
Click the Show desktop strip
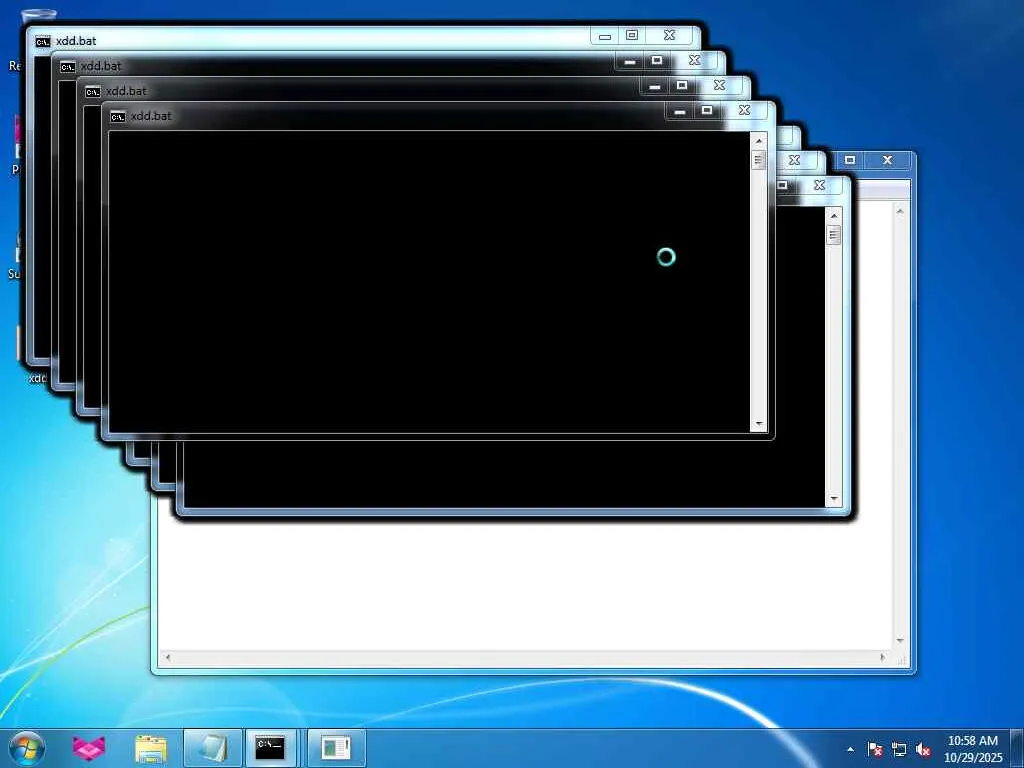click(1017, 748)
